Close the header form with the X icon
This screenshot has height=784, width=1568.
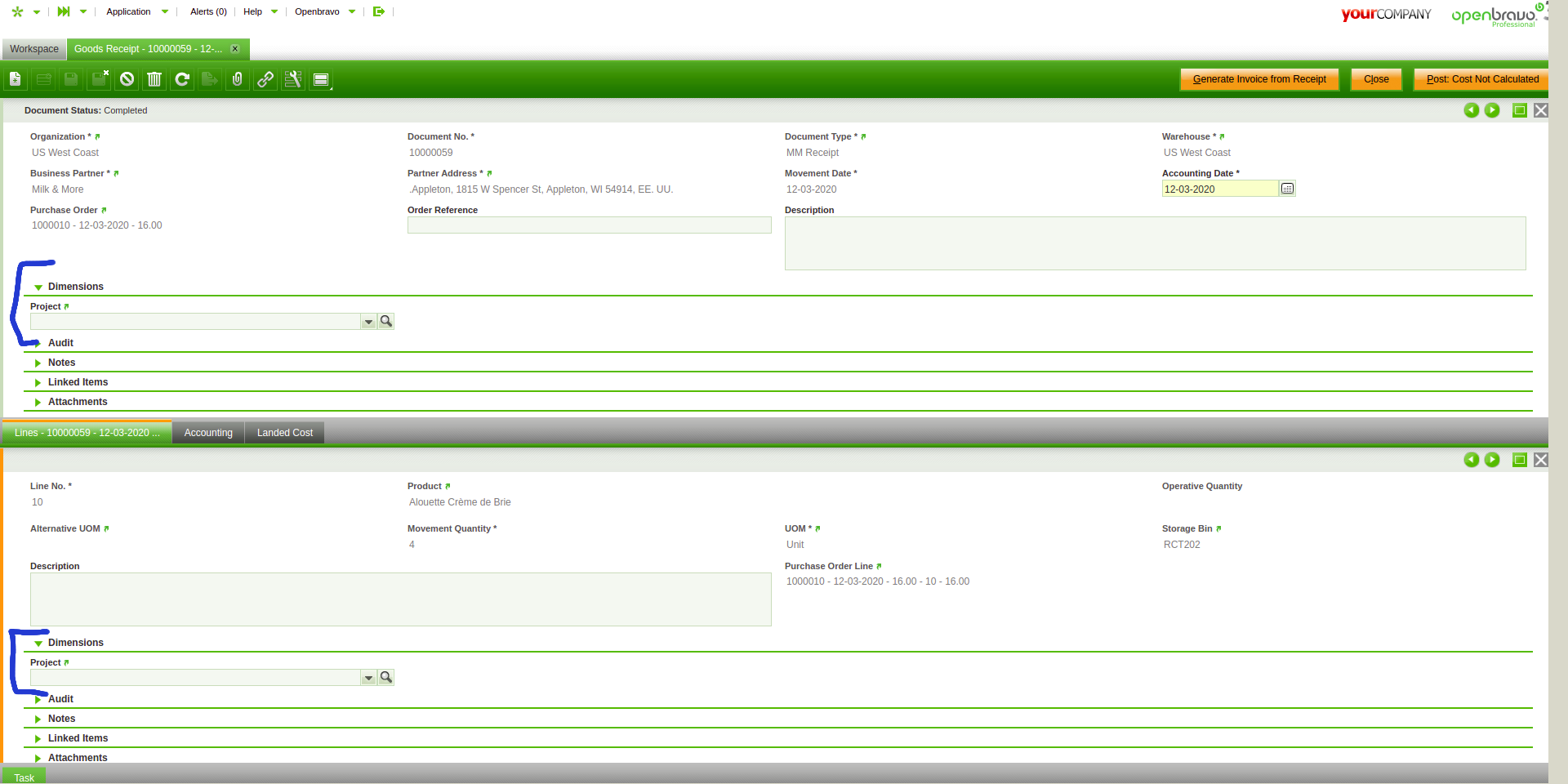point(1541,110)
